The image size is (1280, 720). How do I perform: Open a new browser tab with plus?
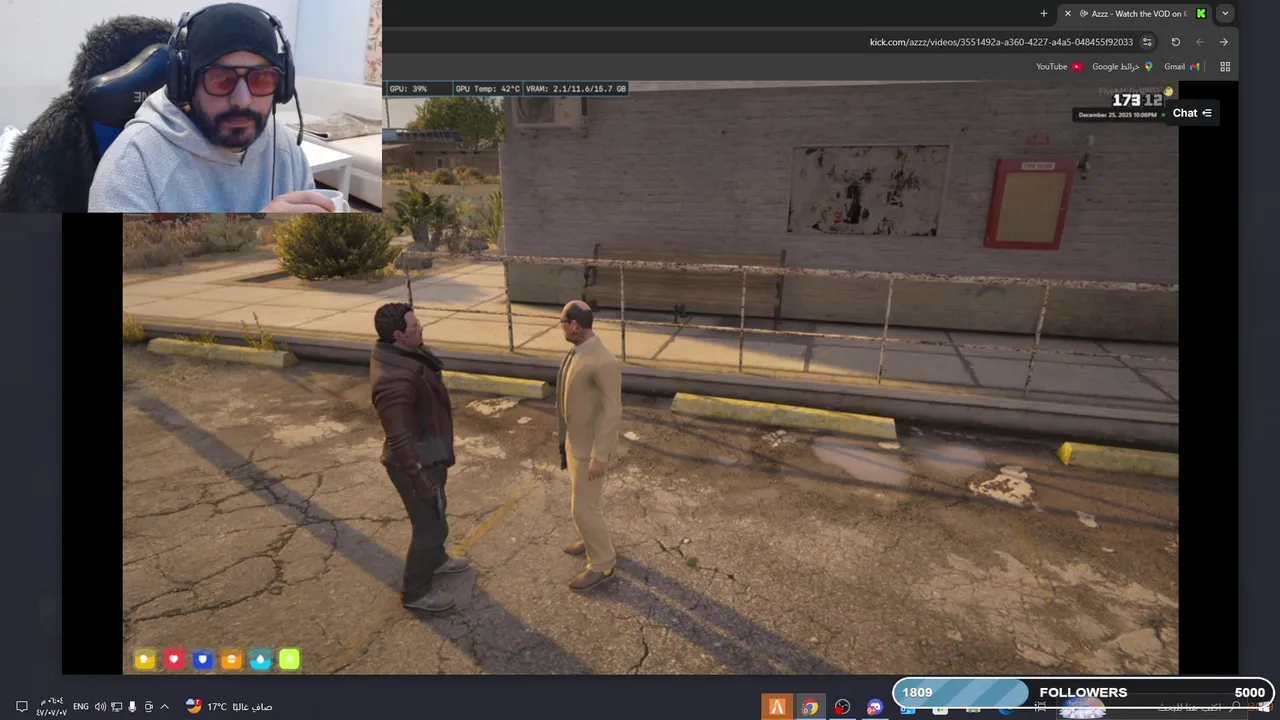pyautogui.click(x=1043, y=14)
